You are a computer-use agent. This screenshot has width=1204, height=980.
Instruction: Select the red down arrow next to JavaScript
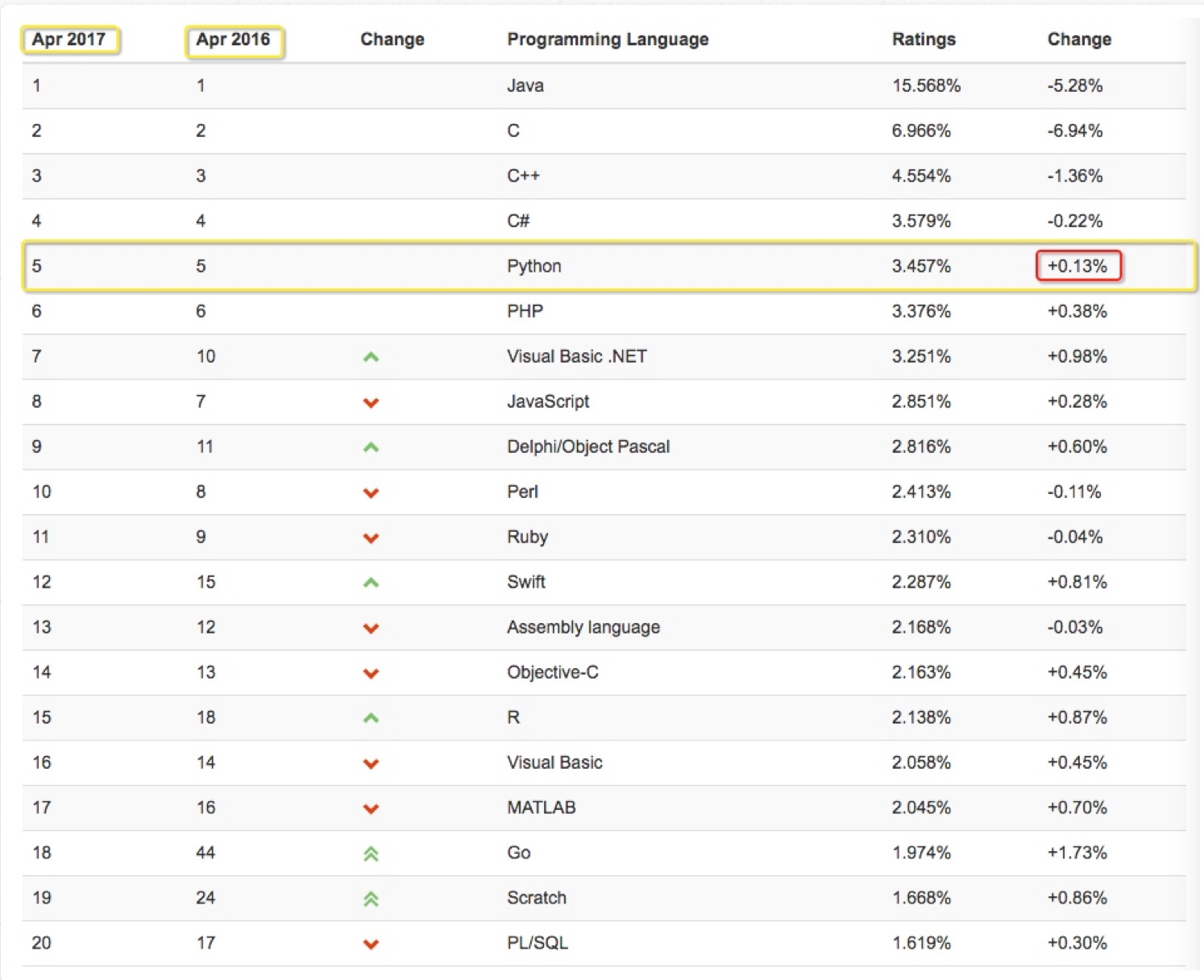tap(372, 402)
